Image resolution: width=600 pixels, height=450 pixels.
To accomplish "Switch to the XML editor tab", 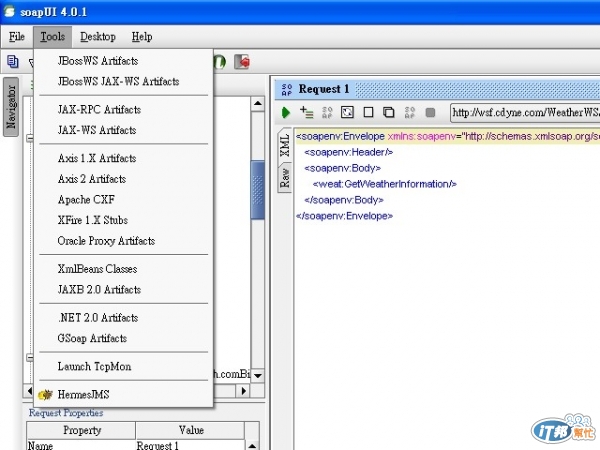I will (284, 145).
